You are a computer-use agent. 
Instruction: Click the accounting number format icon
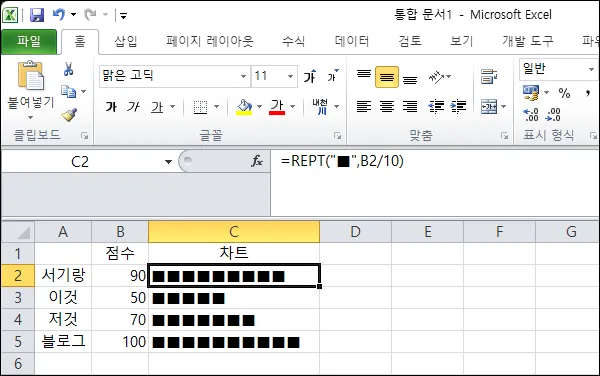531,93
